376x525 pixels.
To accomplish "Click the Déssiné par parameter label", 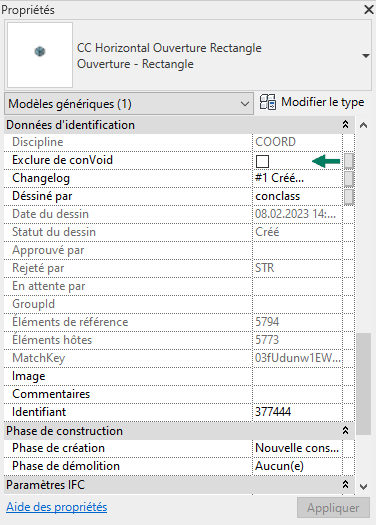I will (x=42, y=196).
